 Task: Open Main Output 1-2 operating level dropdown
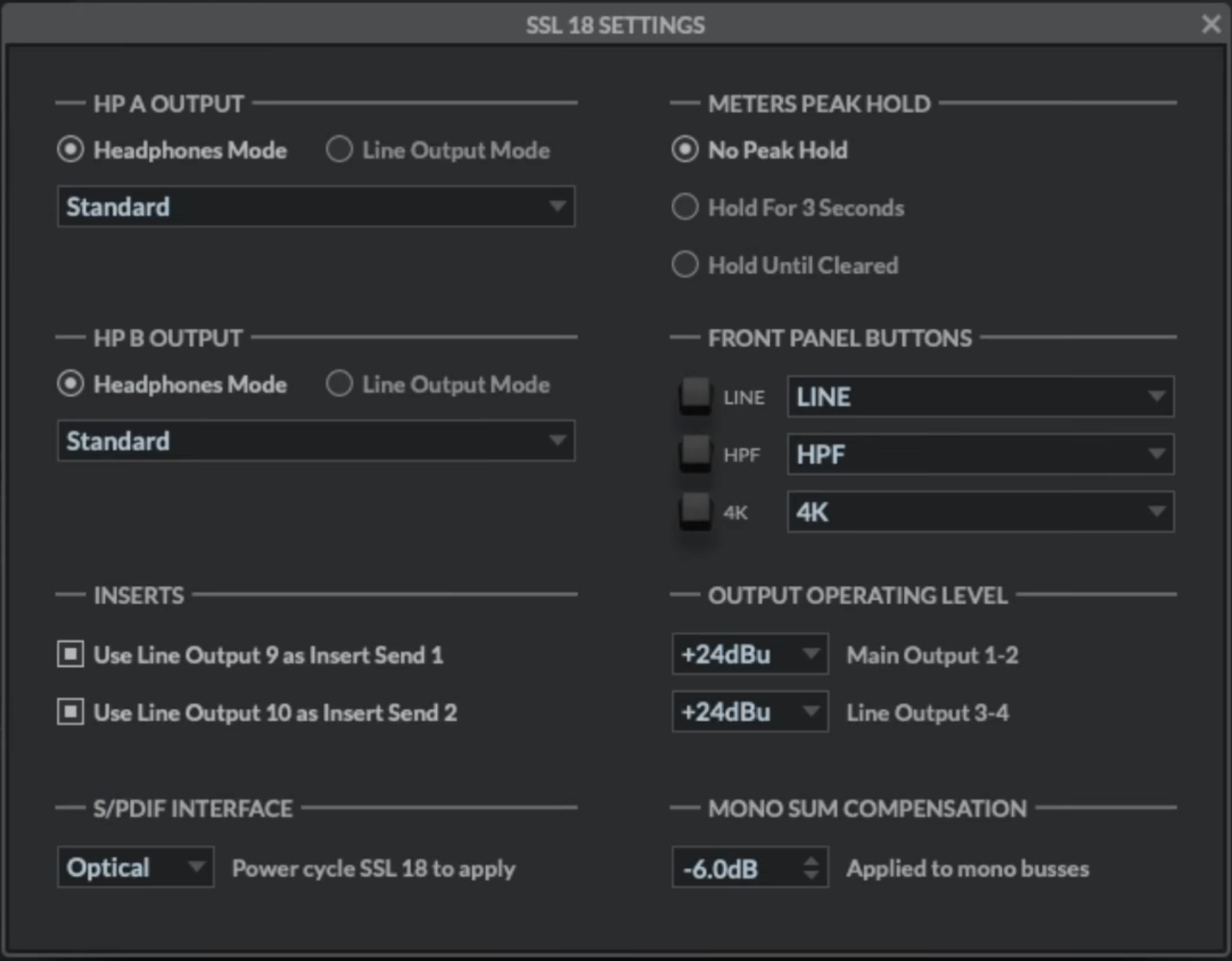tap(750, 654)
